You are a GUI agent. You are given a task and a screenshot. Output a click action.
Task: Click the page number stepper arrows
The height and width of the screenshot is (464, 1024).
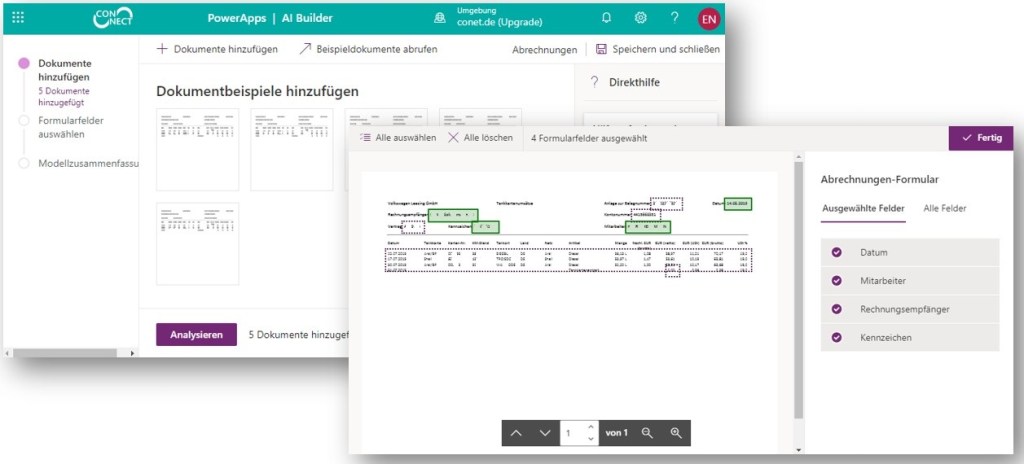click(x=591, y=433)
